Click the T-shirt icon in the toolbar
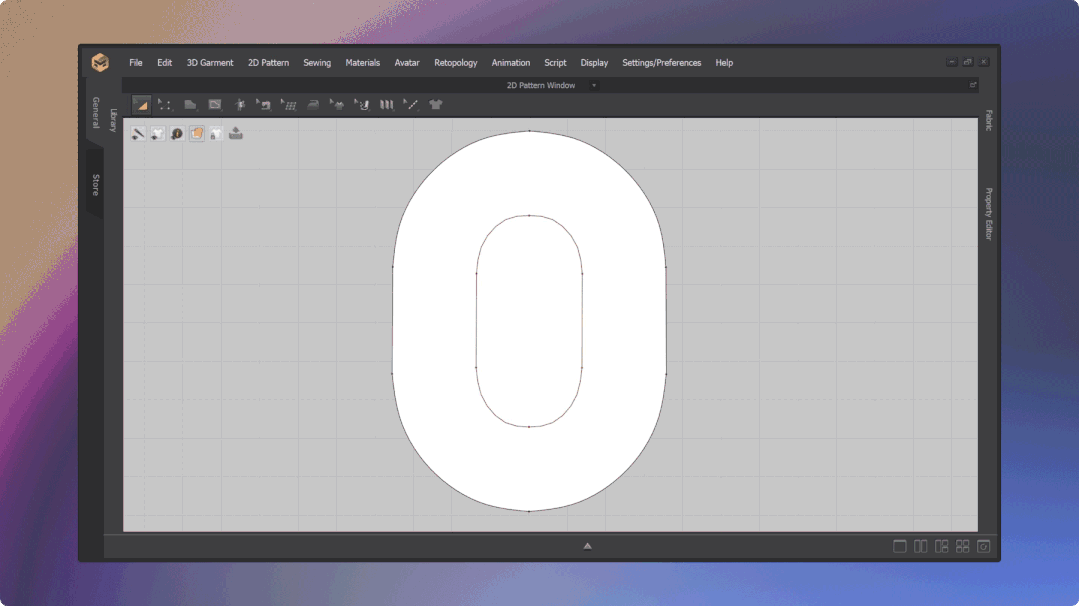Viewport: 1079px width, 606px height. pos(436,104)
